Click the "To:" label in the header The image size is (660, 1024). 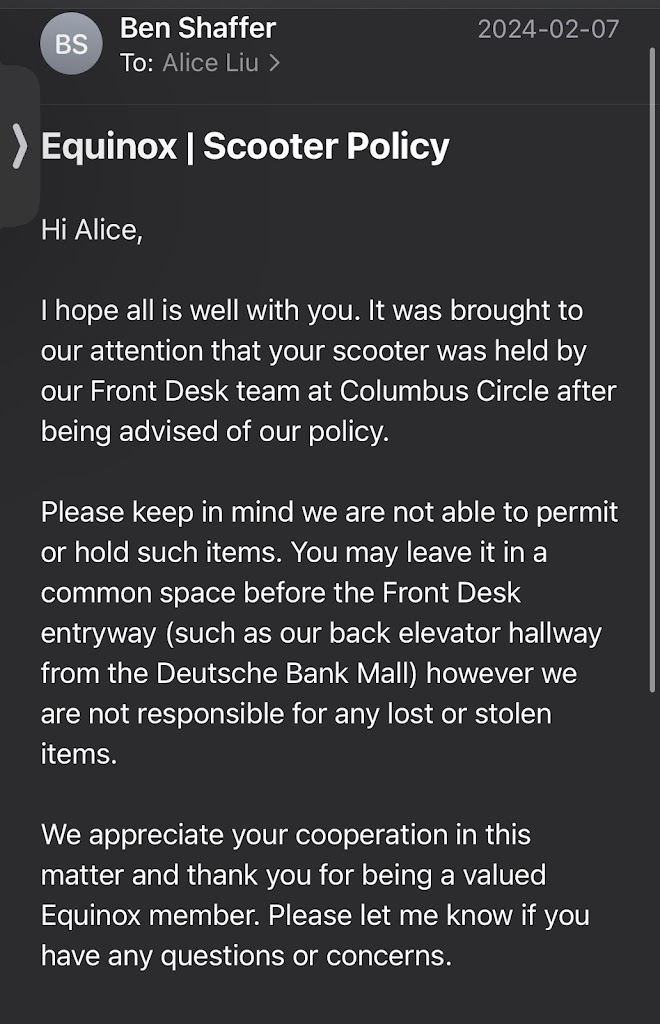tap(137, 63)
